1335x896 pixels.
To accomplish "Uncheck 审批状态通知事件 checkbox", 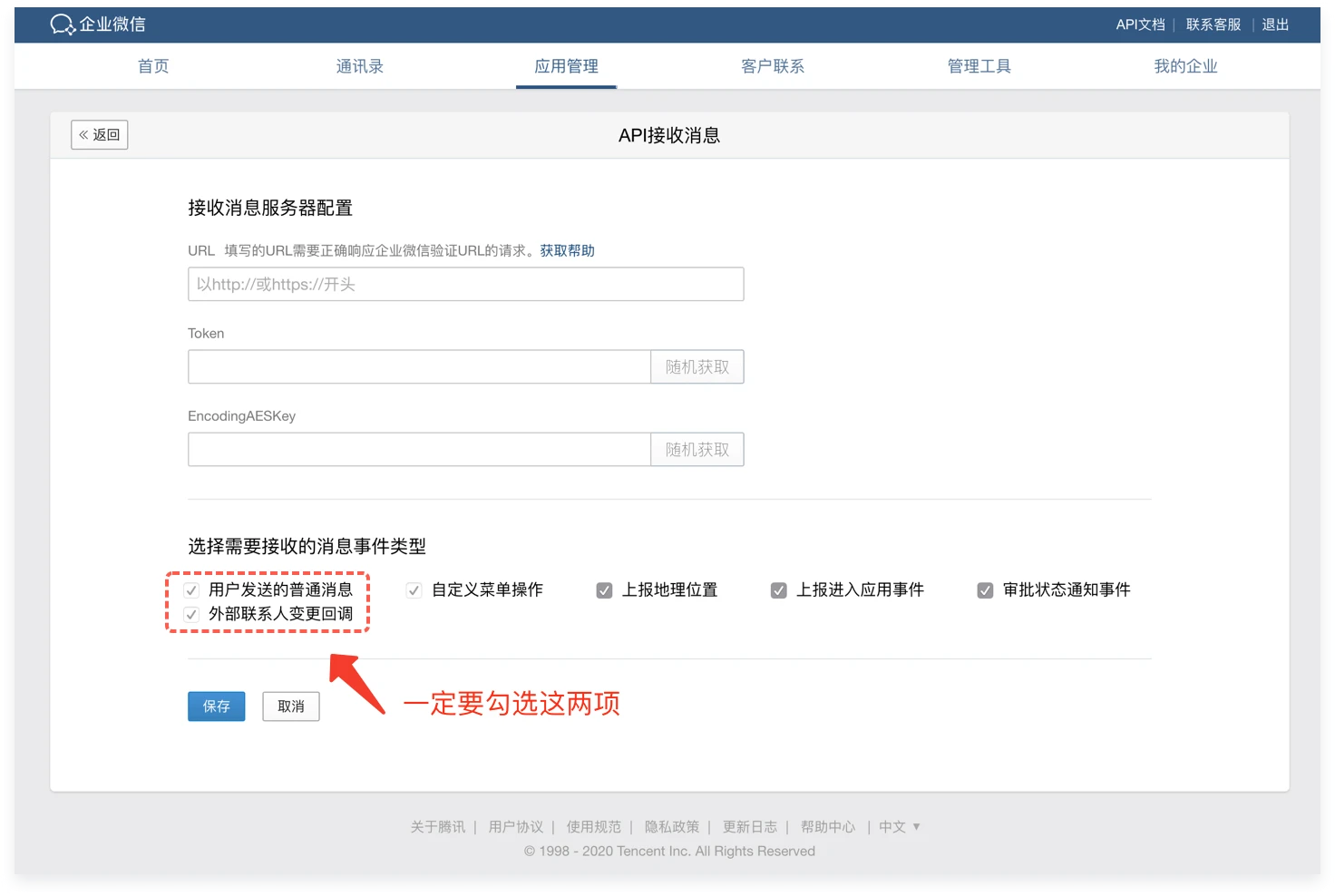I will [x=985, y=590].
